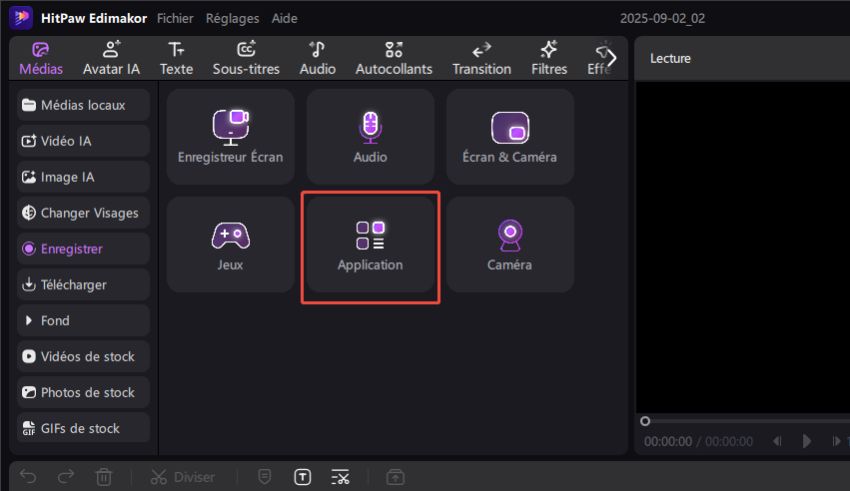Click the export box icon in toolbar

[x=395, y=477]
